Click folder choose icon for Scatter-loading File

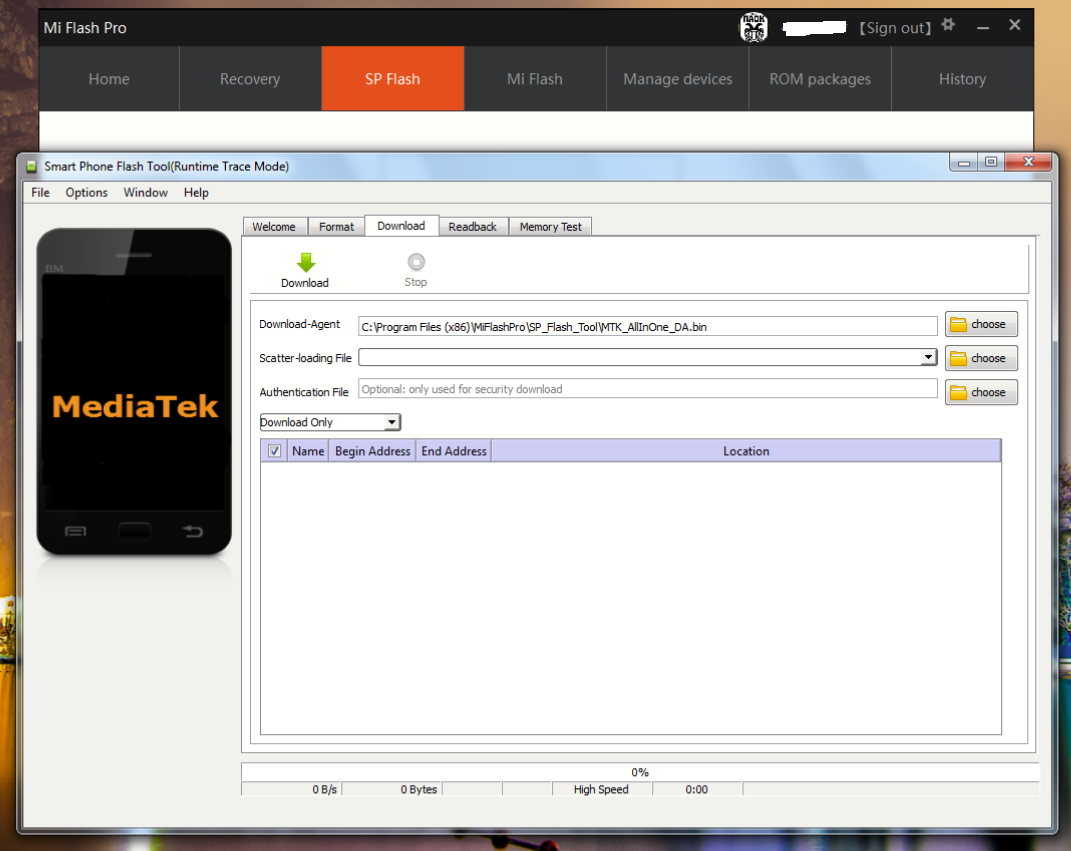959,358
